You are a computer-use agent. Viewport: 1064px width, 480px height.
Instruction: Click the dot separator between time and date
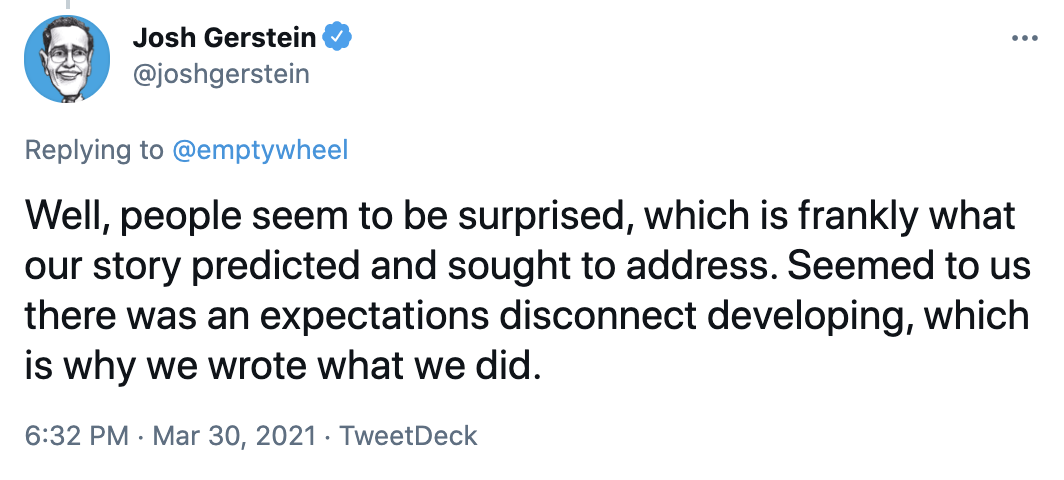(140, 437)
